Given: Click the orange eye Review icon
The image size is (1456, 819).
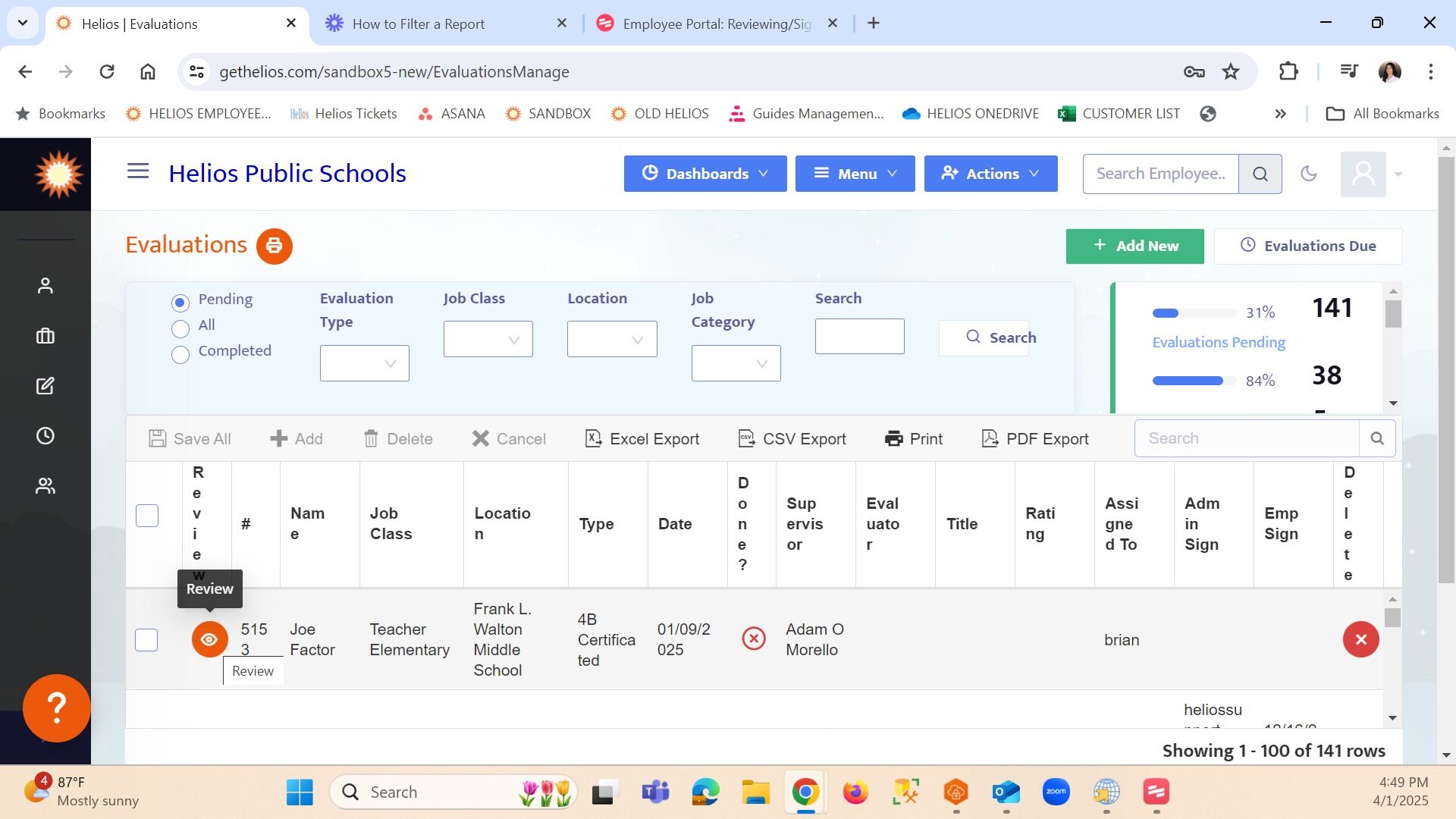Looking at the screenshot, I should (209, 639).
